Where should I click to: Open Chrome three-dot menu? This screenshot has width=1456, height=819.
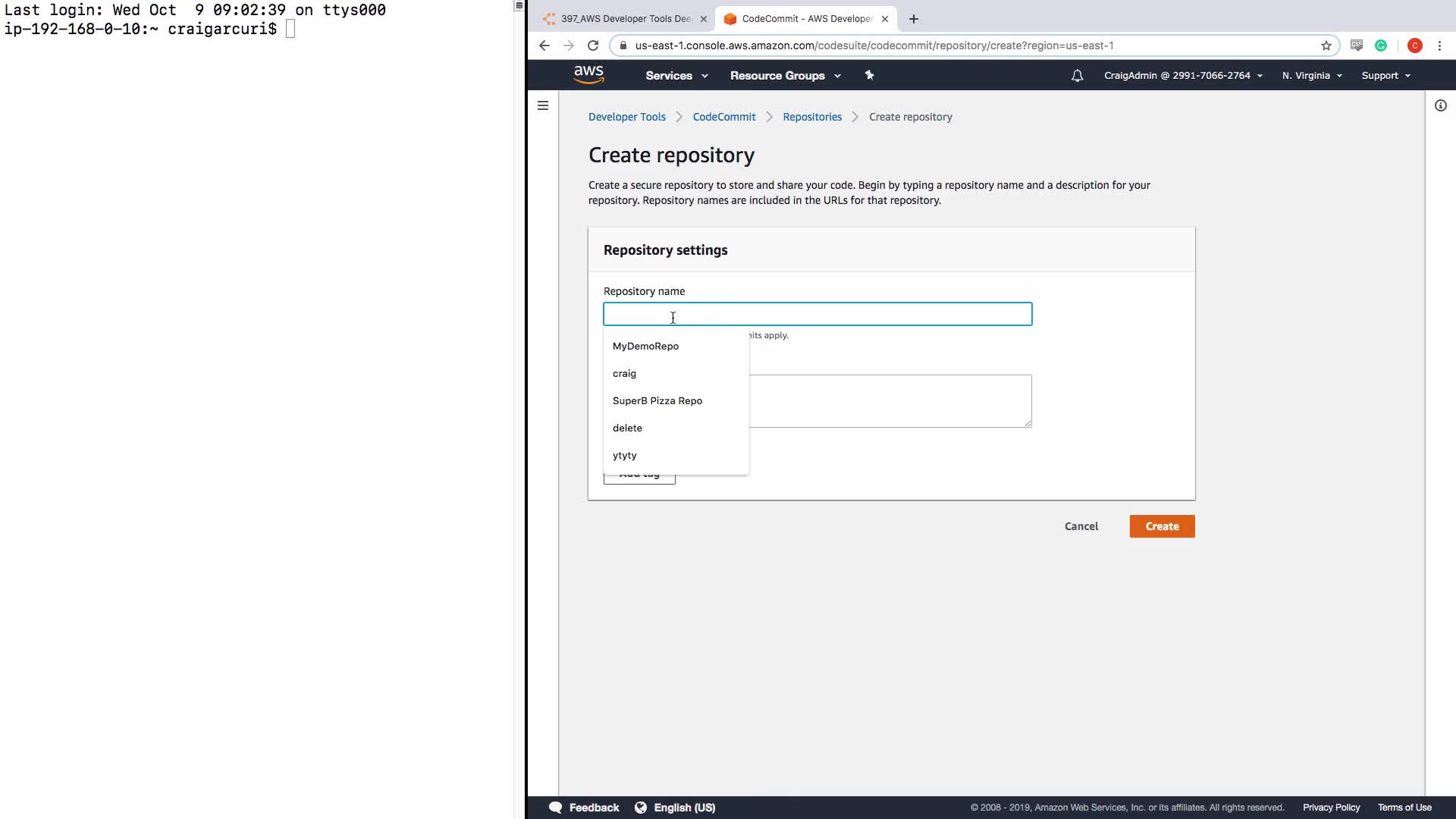coord(1439,45)
